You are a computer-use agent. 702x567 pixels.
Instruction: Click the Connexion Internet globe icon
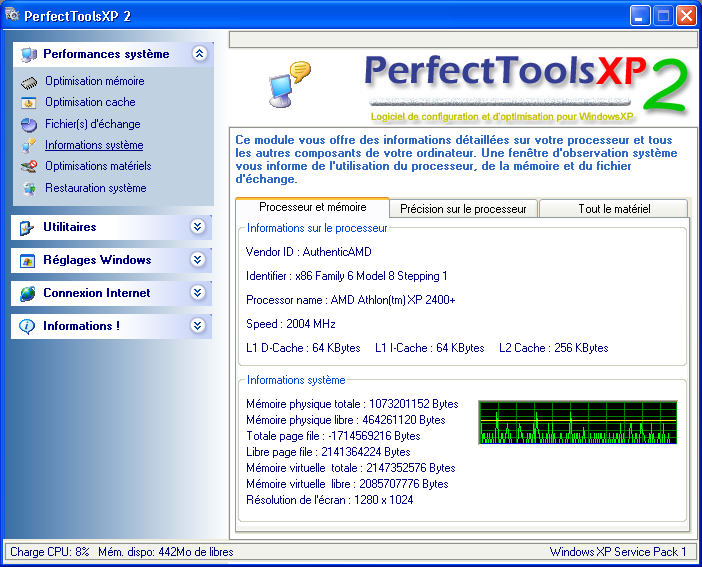coord(27,293)
